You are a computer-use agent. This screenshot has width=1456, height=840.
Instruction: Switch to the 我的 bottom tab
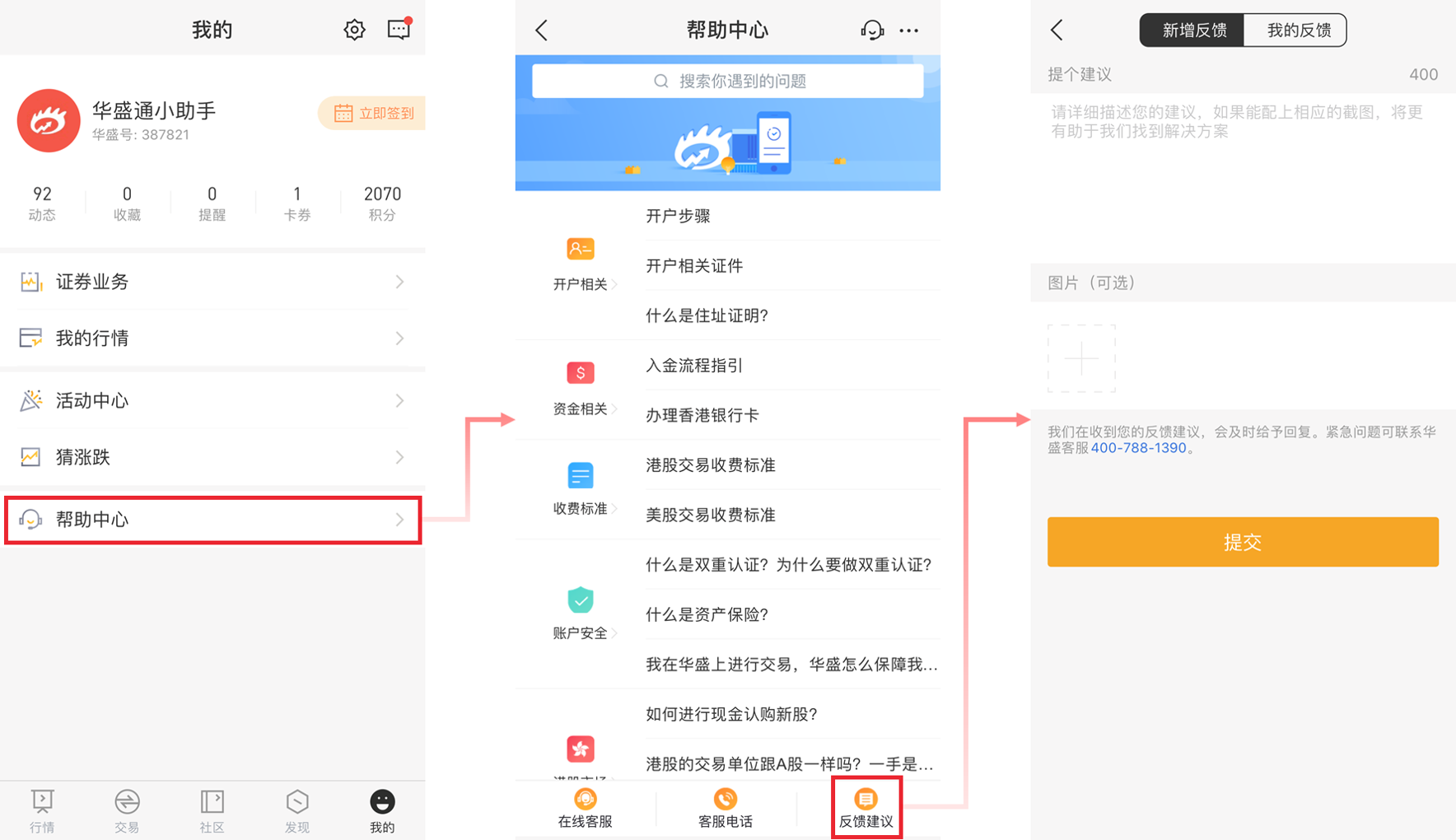[x=382, y=811]
